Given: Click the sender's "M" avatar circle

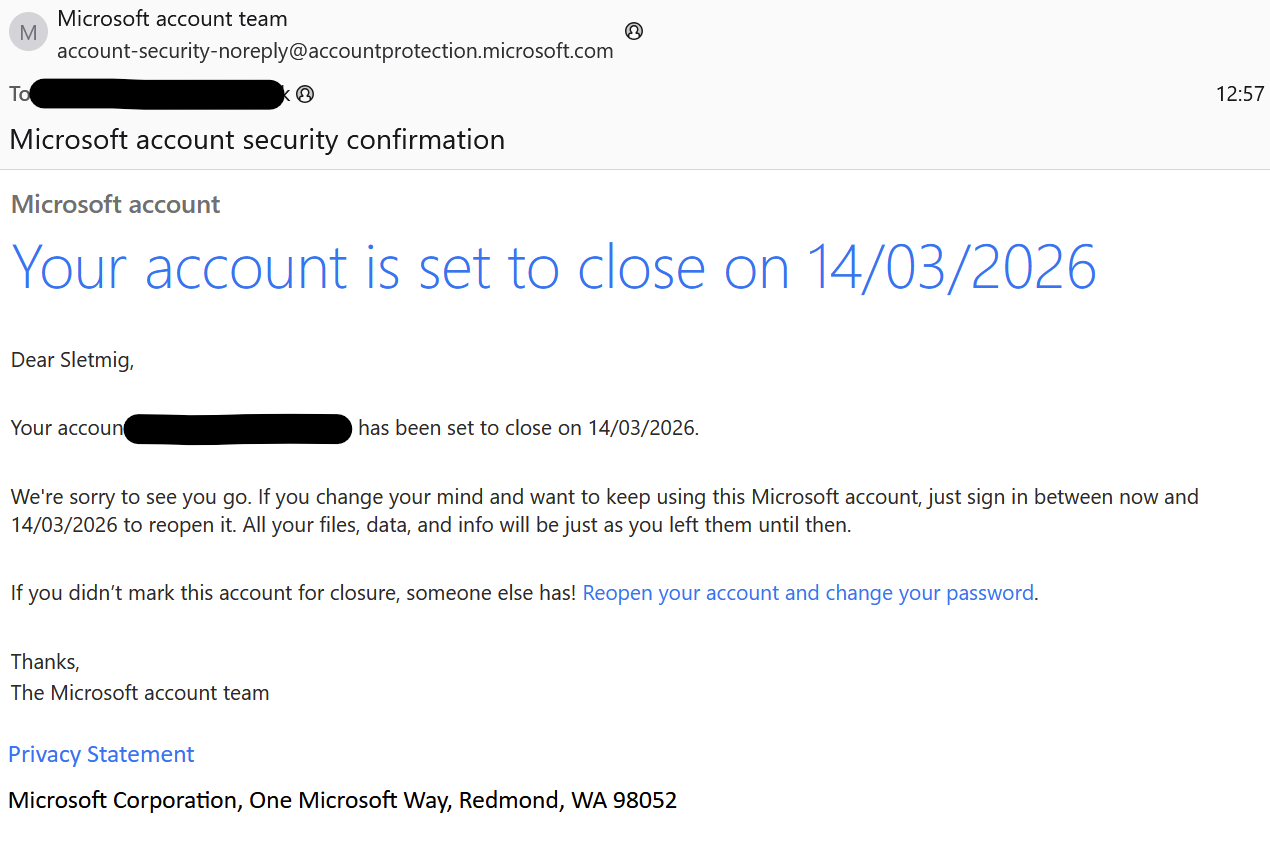Looking at the screenshot, I should (x=28, y=33).
